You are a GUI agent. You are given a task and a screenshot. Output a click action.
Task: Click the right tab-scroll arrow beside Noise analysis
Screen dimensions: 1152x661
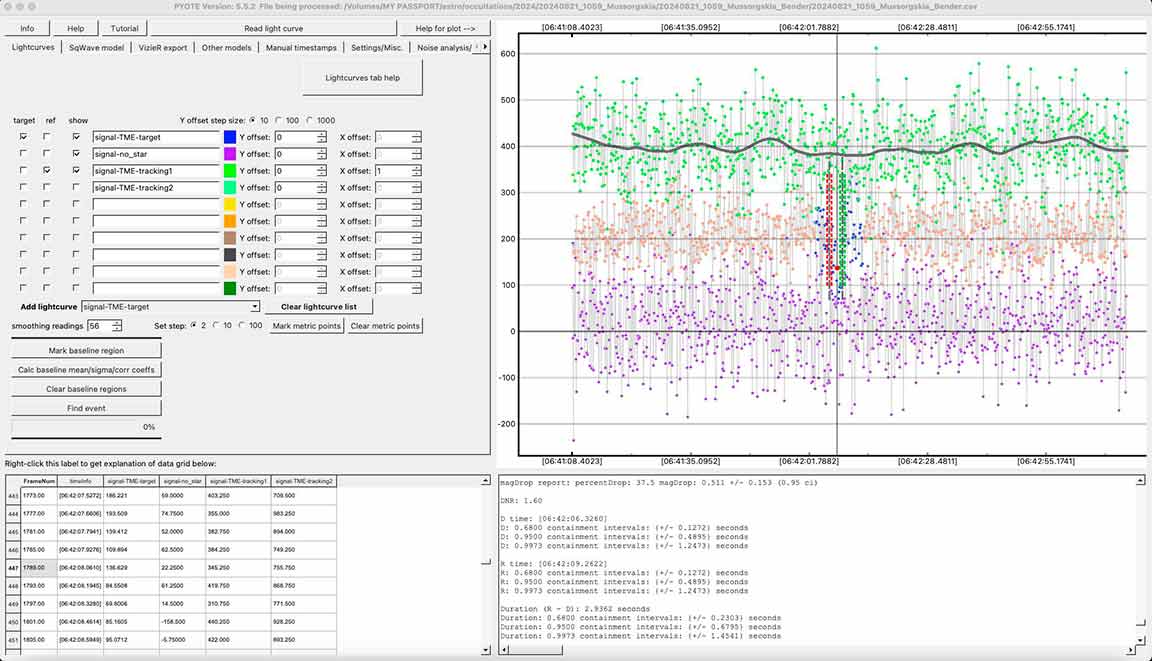coord(484,47)
